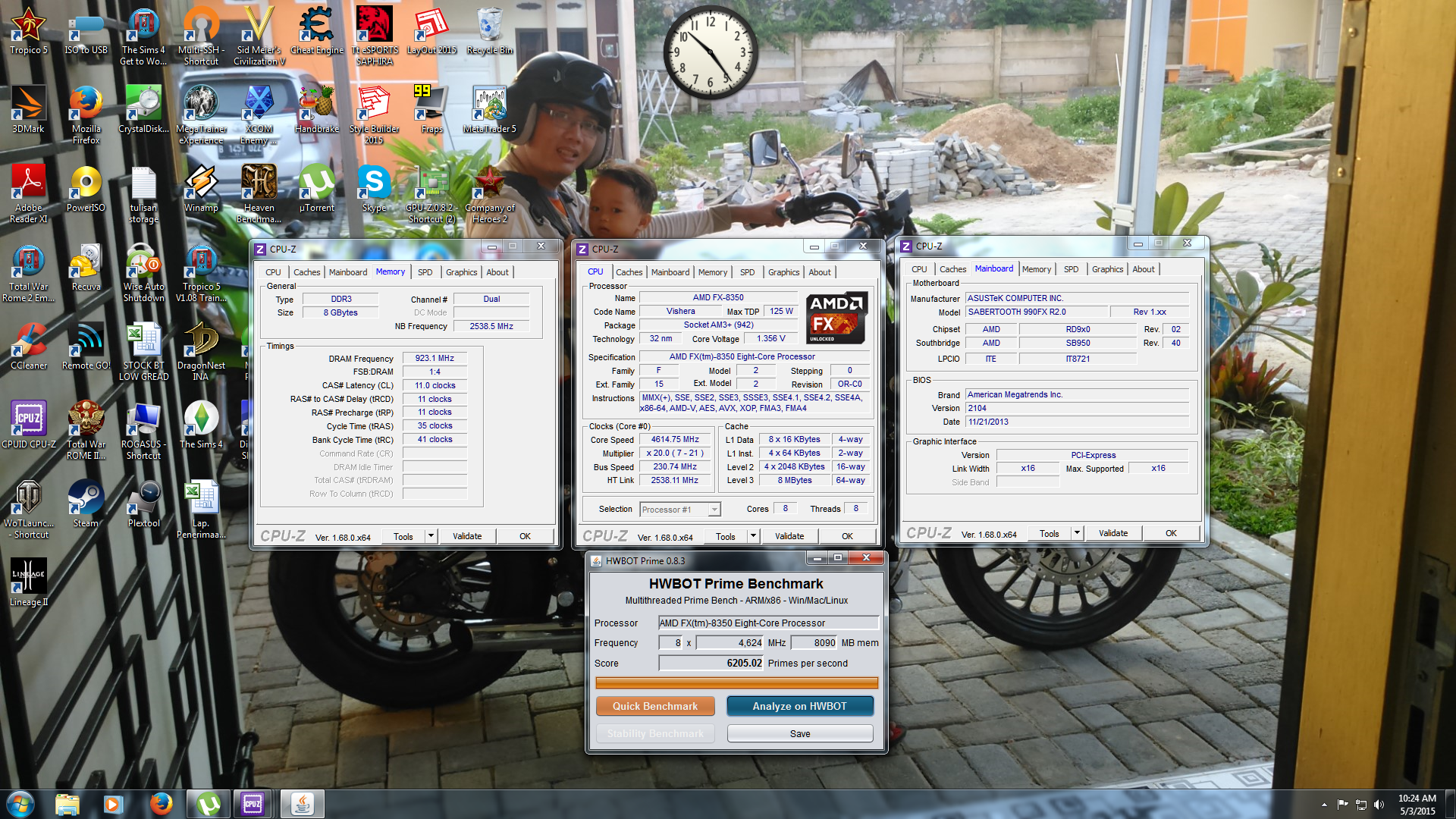
Task: Click the NB Frequency value 2538.5 MHz
Action: pos(491,326)
